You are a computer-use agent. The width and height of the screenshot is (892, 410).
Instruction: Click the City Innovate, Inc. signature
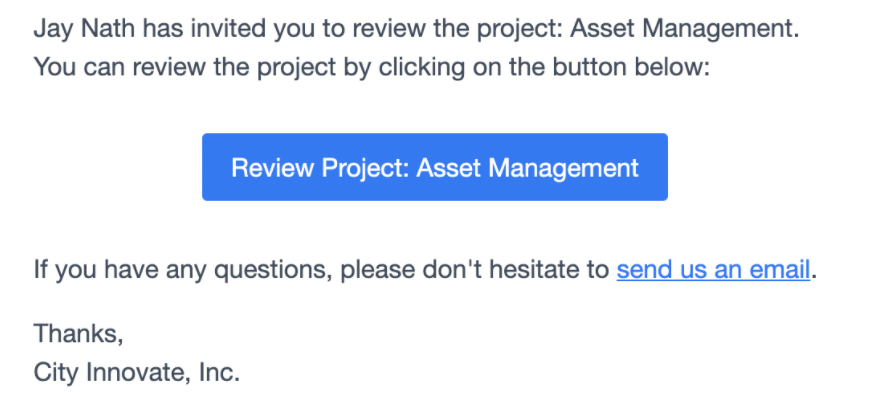(x=137, y=372)
